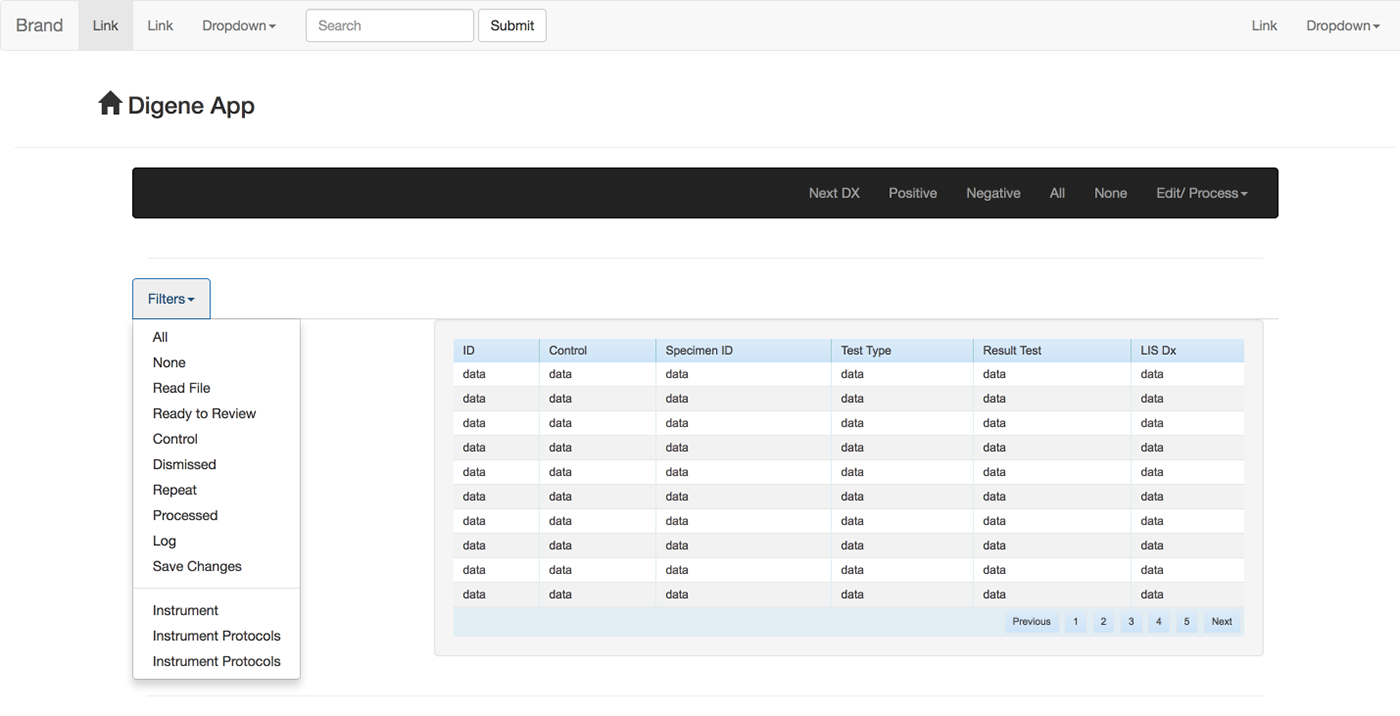Click the Specimen ID column header
The width and height of the screenshot is (1400, 716).
click(743, 350)
